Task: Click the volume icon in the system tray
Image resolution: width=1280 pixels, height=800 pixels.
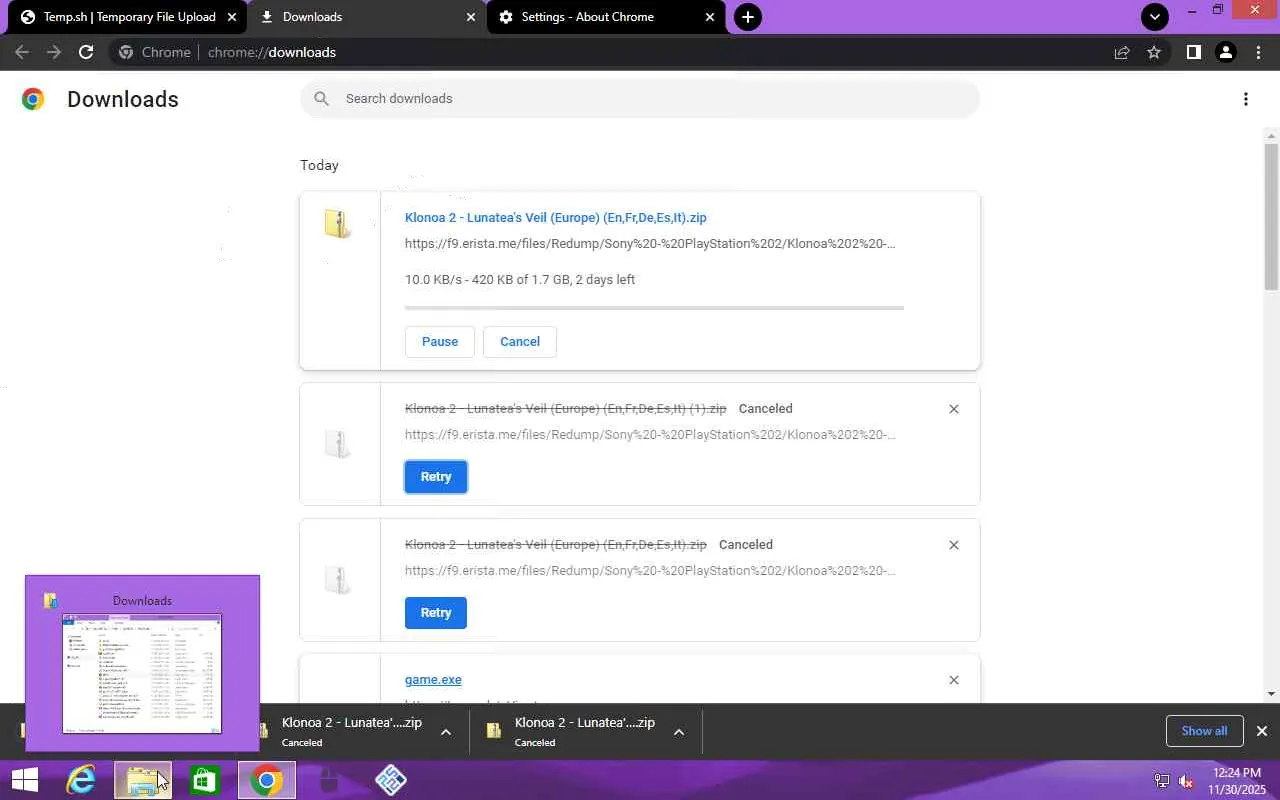Action: (1186, 781)
